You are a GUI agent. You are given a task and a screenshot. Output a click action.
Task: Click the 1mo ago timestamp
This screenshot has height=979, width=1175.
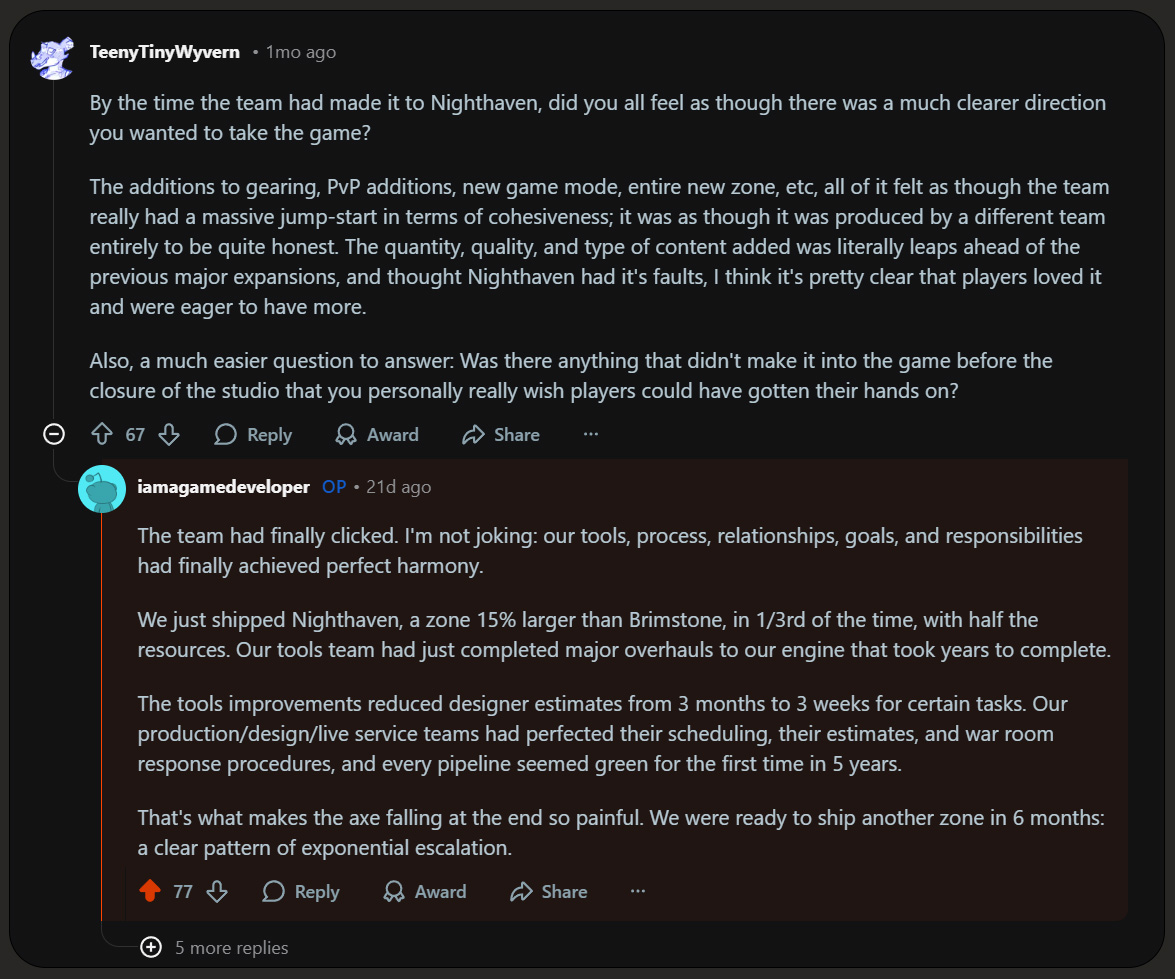(301, 52)
